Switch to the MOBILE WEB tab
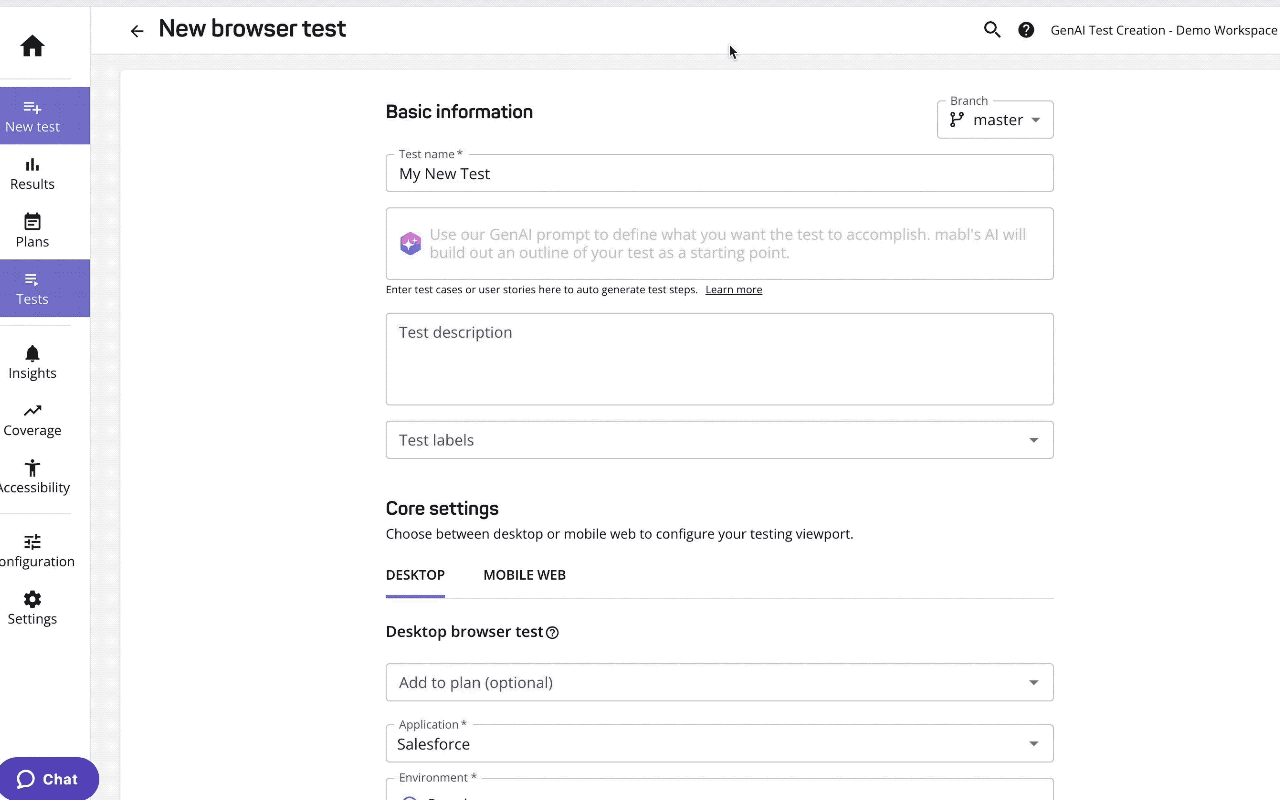This screenshot has width=1280, height=800. [x=524, y=575]
